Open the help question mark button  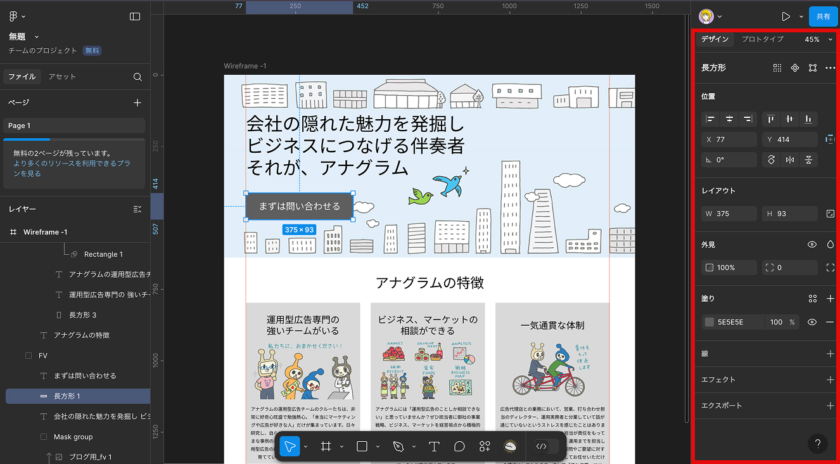pos(817,443)
